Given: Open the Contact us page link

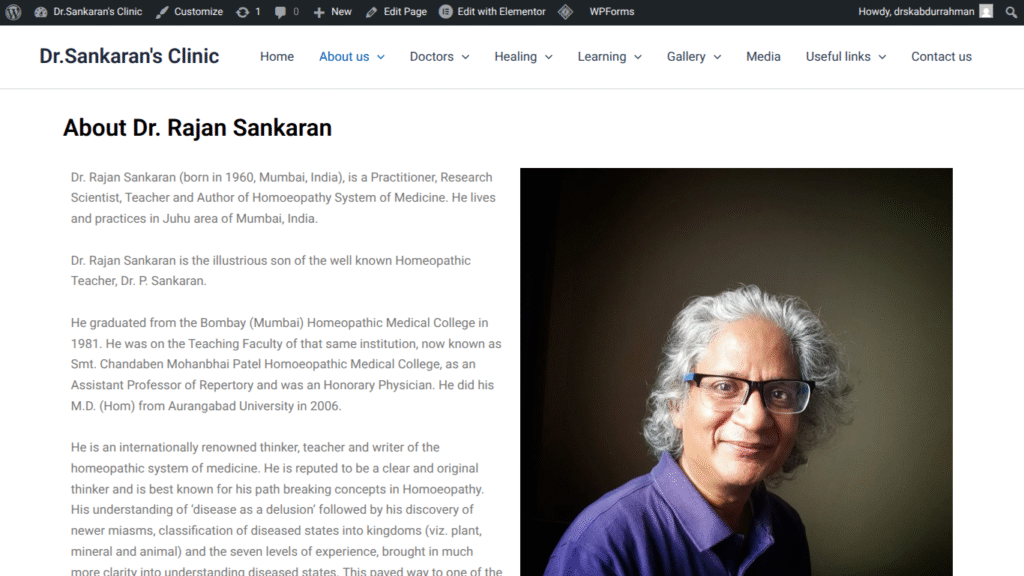Looking at the screenshot, I should pyautogui.click(x=941, y=57).
